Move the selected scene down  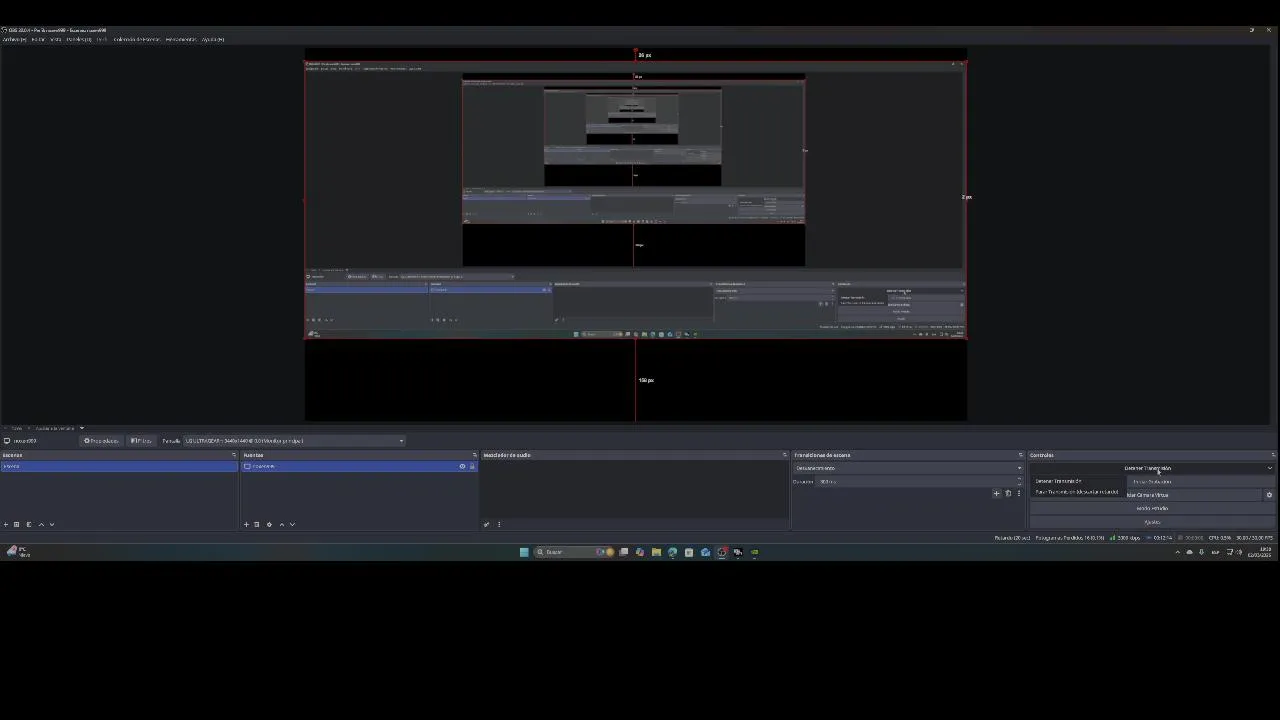[x=52, y=524]
